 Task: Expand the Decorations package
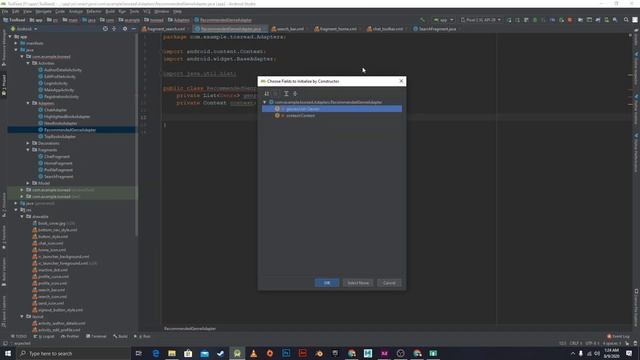(28, 143)
